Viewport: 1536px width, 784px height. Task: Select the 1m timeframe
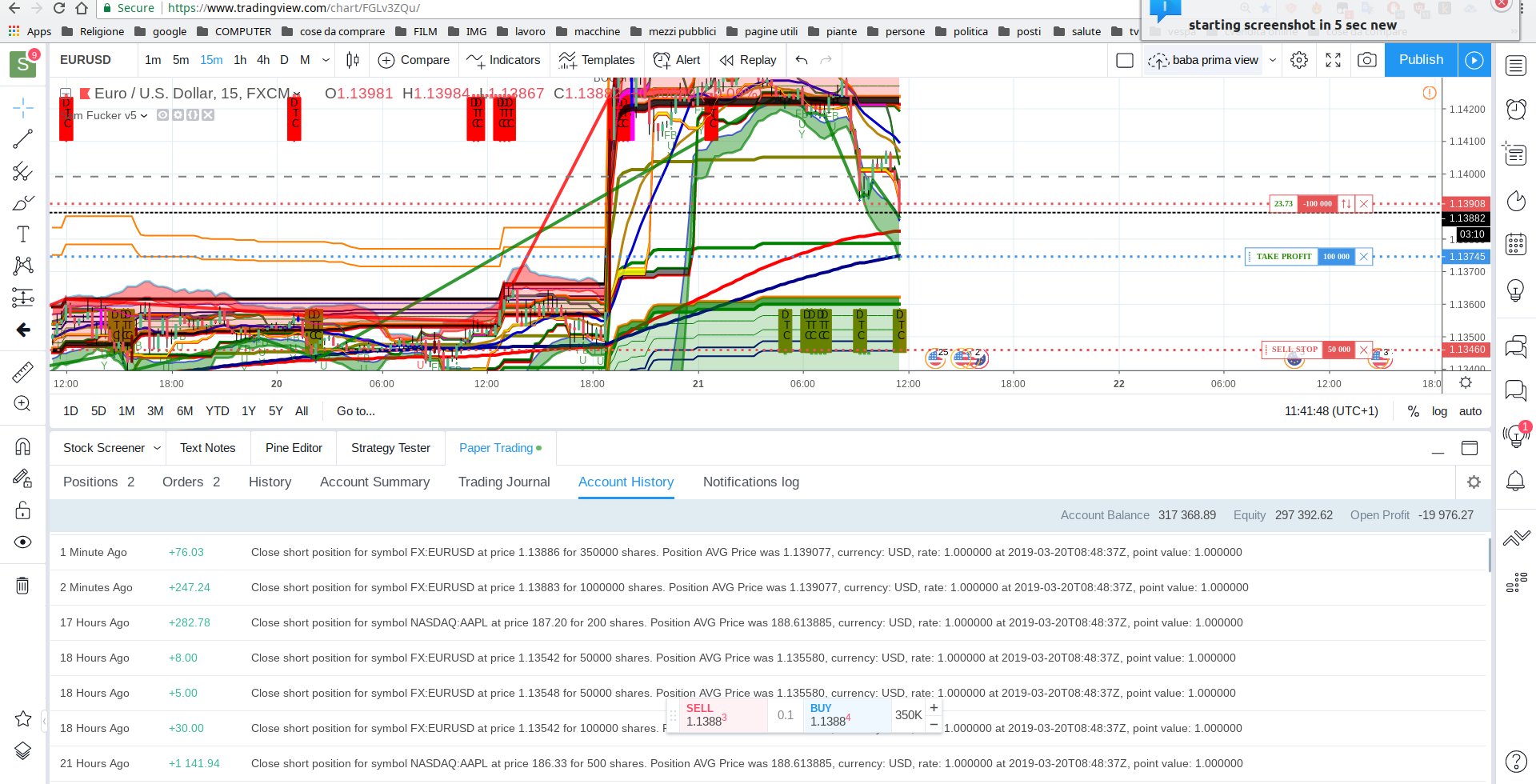153,60
